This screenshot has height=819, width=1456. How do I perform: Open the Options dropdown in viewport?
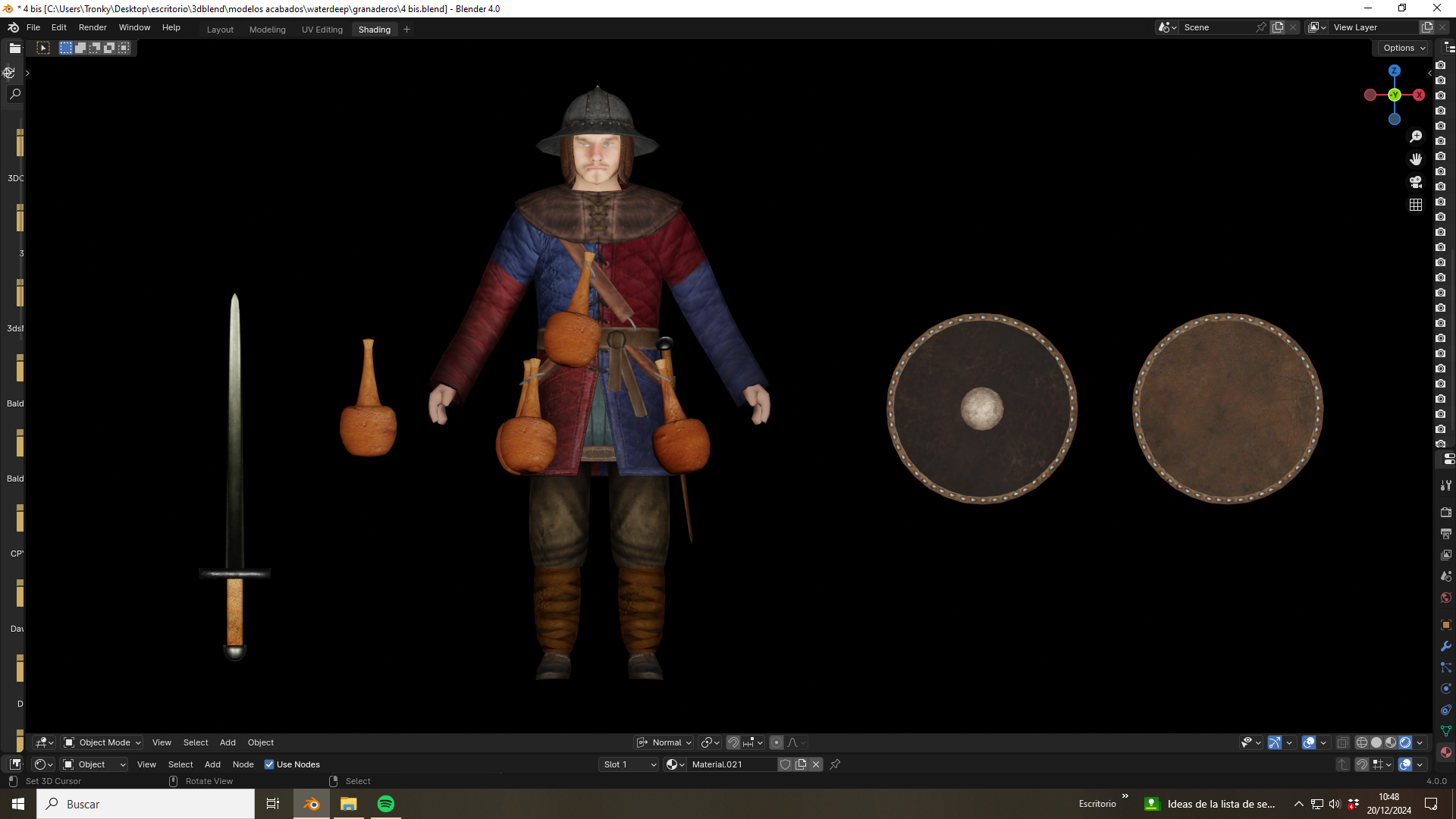click(x=1404, y=48)
